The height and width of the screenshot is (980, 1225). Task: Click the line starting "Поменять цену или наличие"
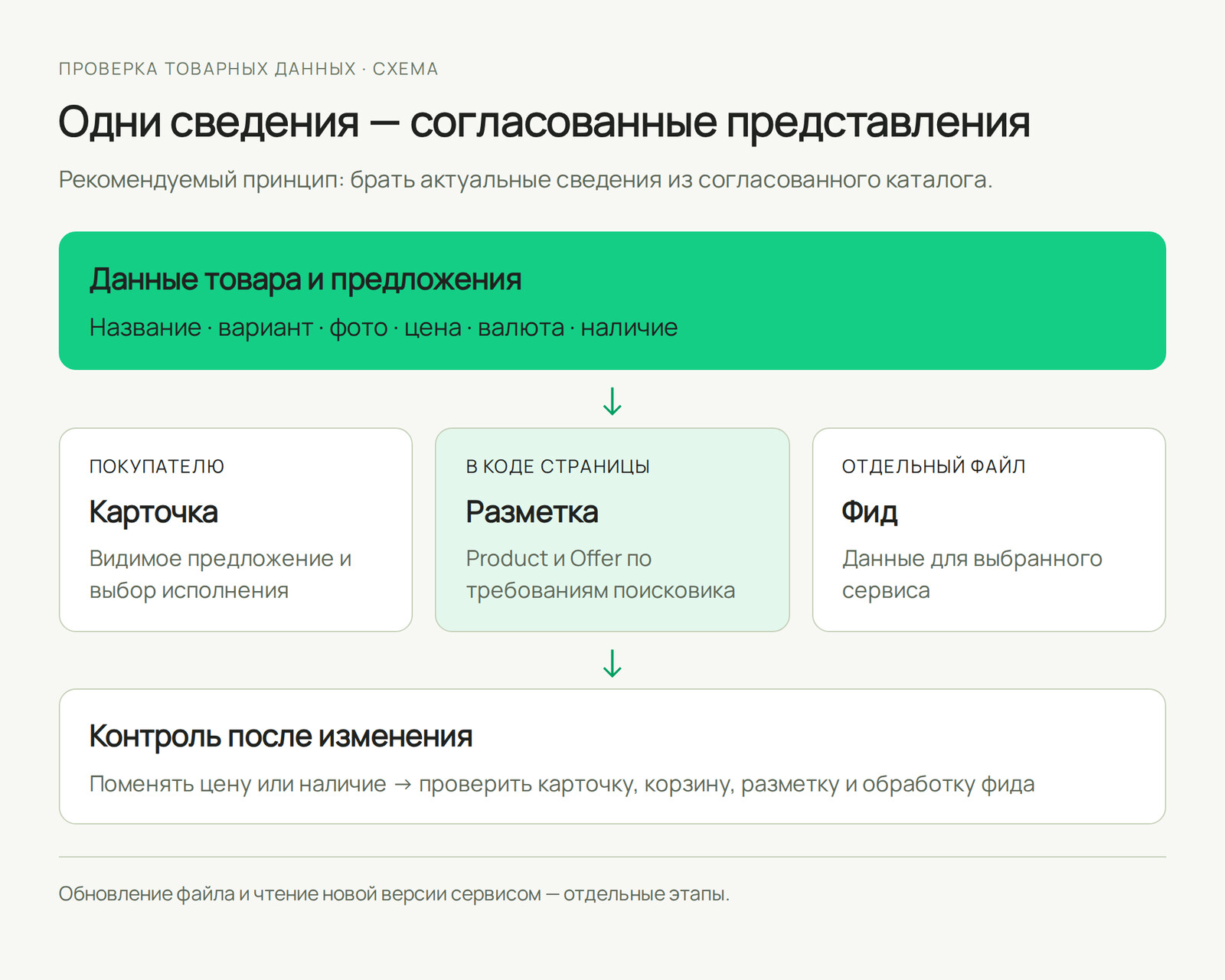562,784
